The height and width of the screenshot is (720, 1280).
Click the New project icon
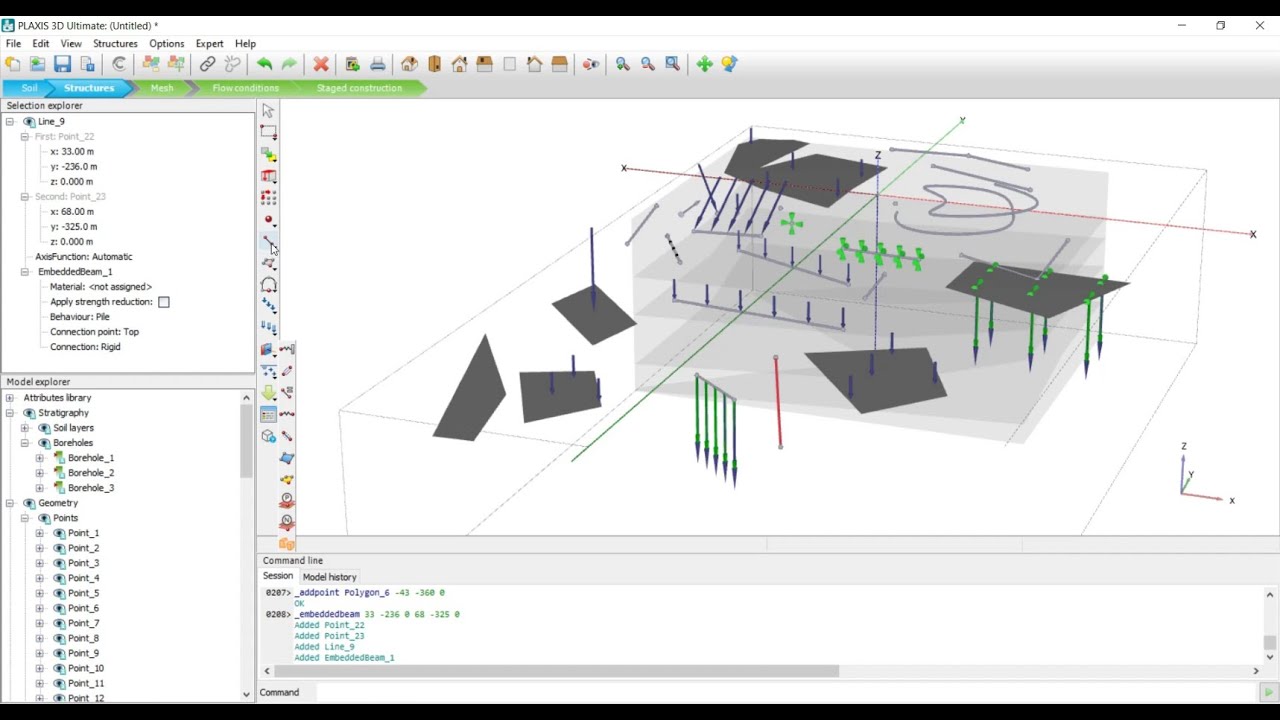click(12, 64)
